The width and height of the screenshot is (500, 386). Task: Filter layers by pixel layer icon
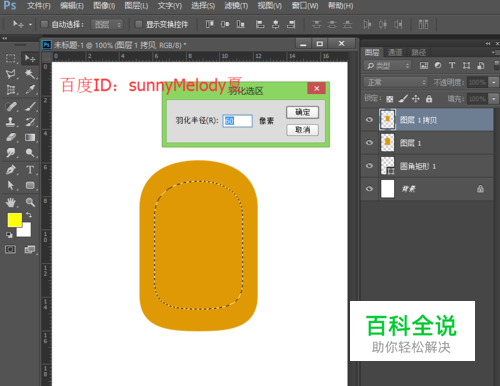pos(424,66)
